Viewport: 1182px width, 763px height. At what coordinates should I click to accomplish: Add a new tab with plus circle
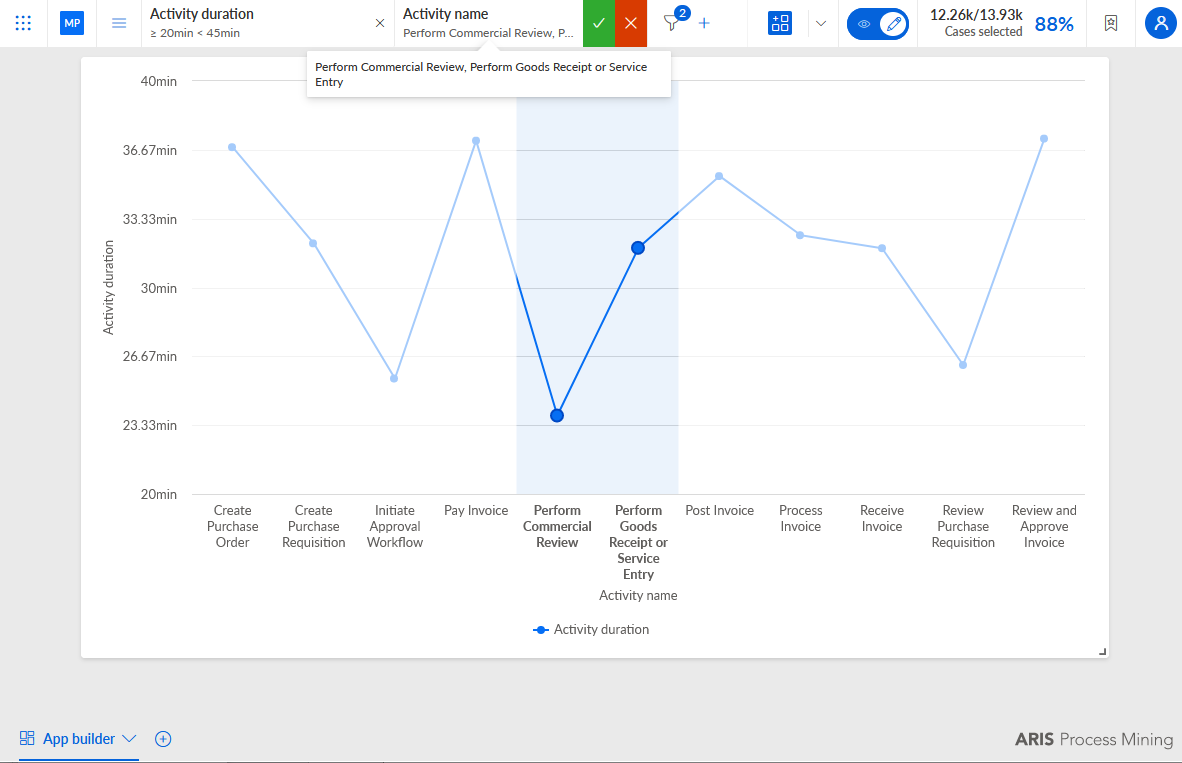pos(163,739)
